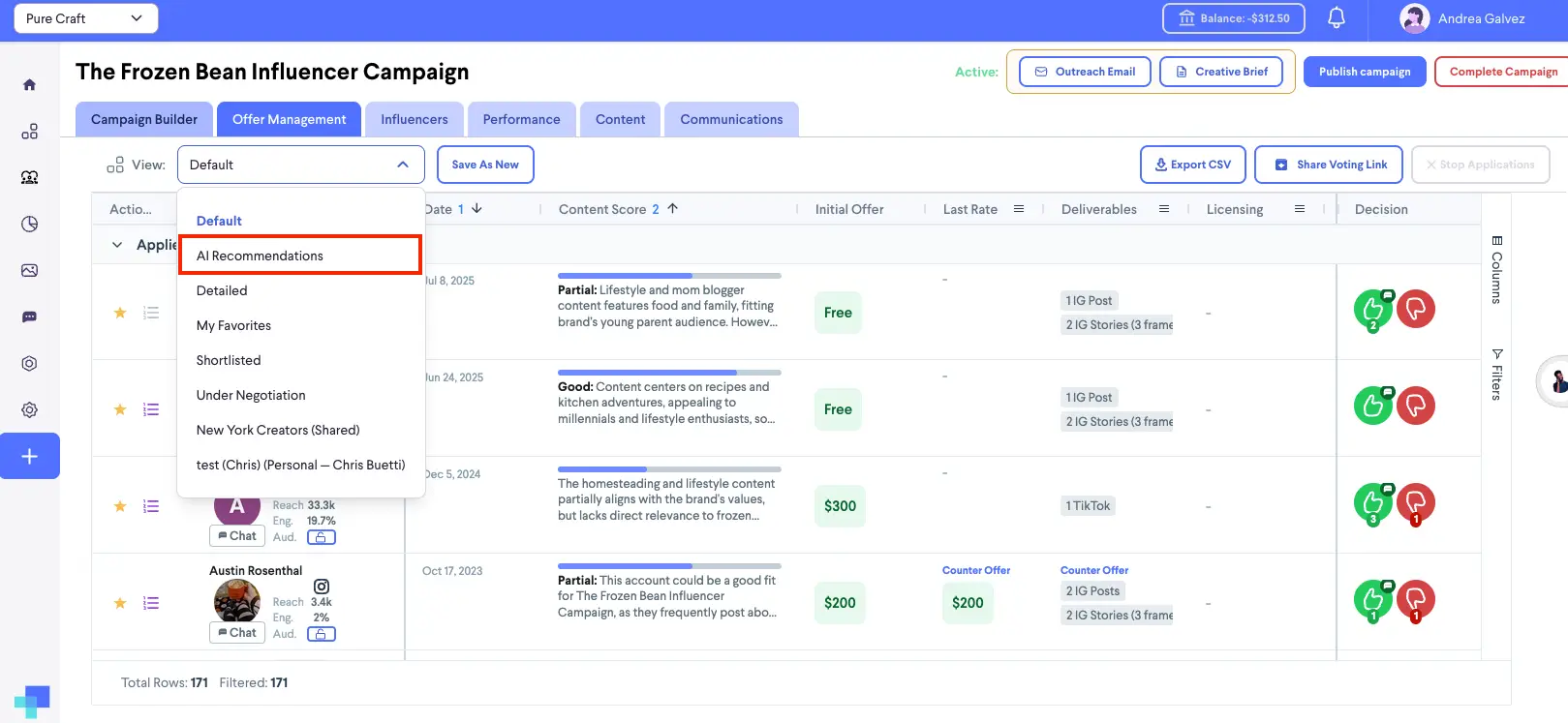Go to the Home sidebar icon

tap(30, 84)
